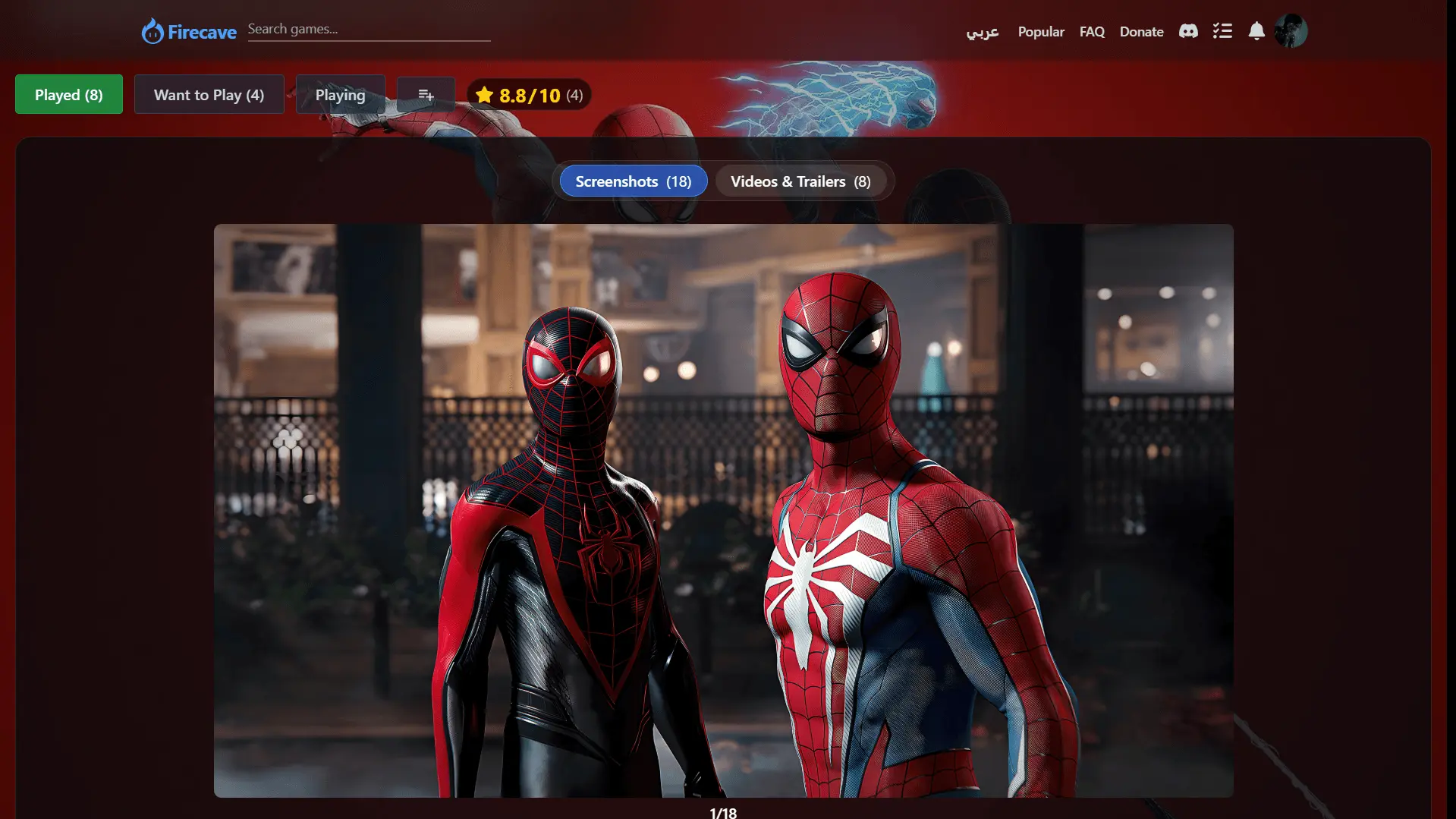This screenshot has width=1456, height=819.
Task: Click the Firecave flame logo
Action: coord(153,31)
